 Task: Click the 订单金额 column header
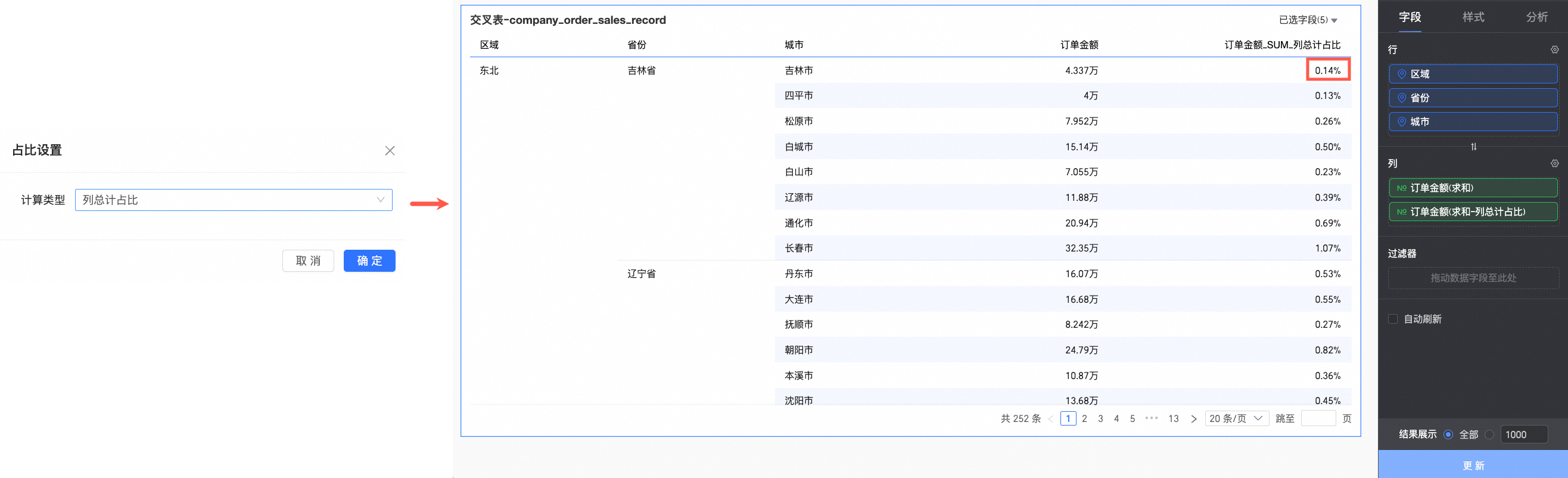[x=1079, y=45]
